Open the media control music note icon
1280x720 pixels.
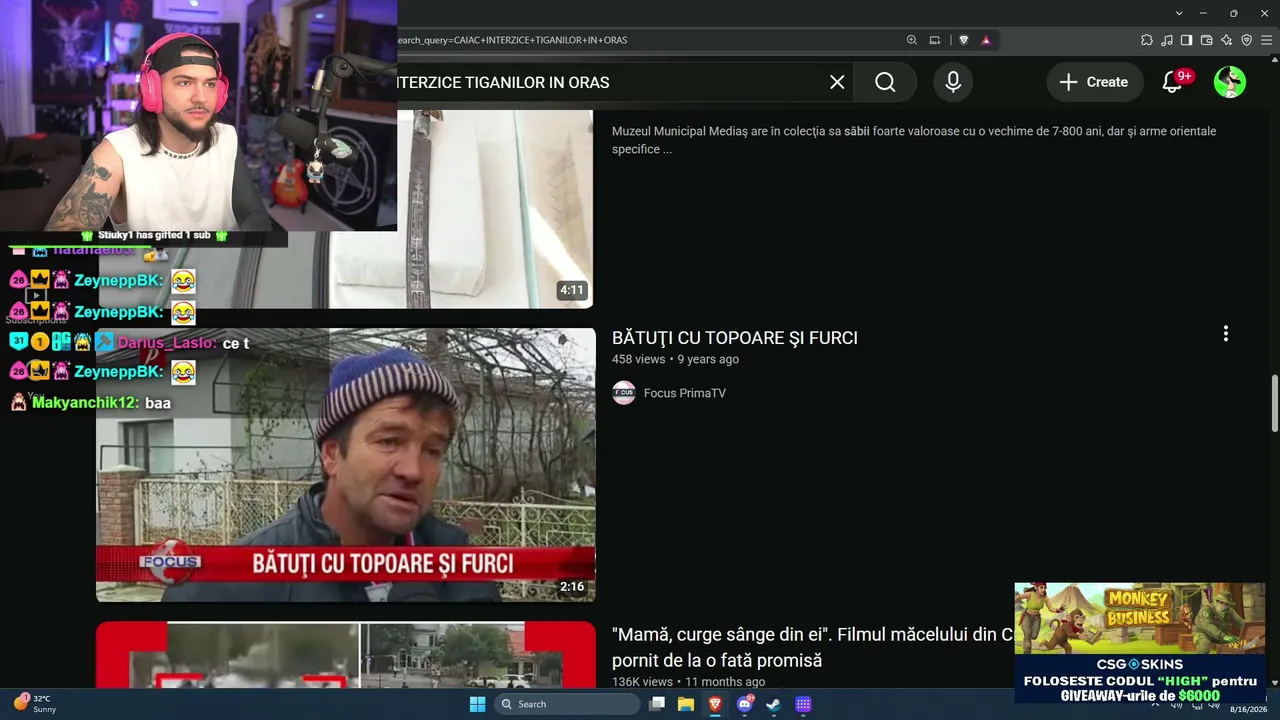1167,40
